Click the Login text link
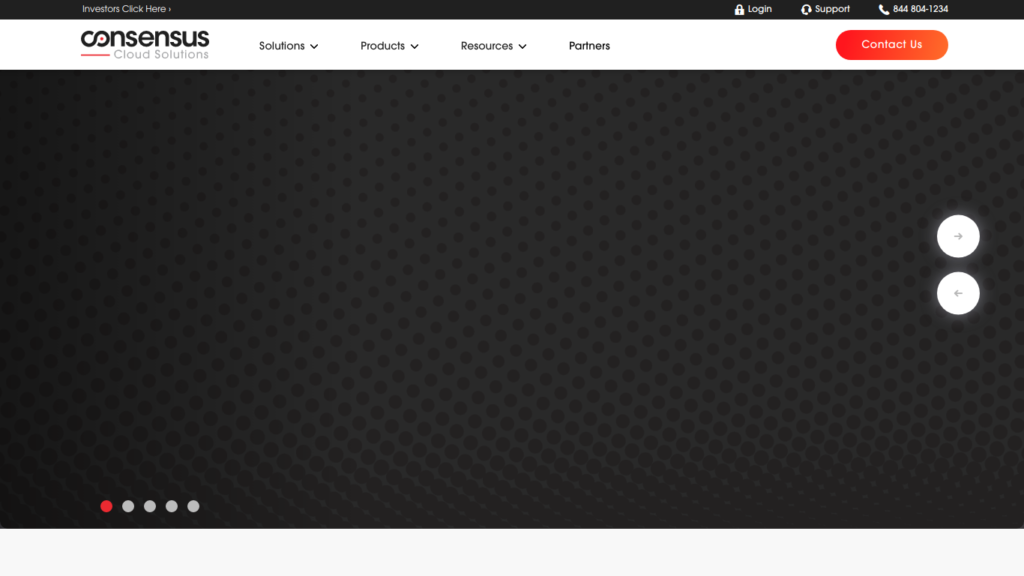 (760, 9)
